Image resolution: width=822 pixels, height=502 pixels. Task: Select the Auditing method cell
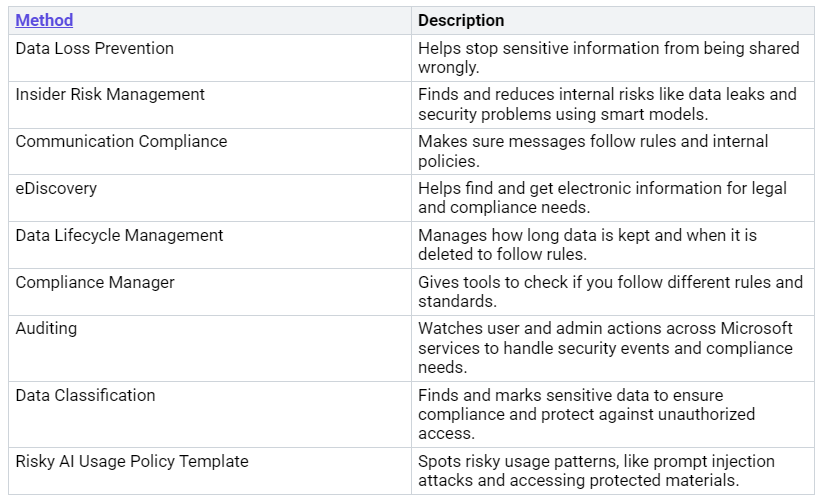(x=46, y=328)
